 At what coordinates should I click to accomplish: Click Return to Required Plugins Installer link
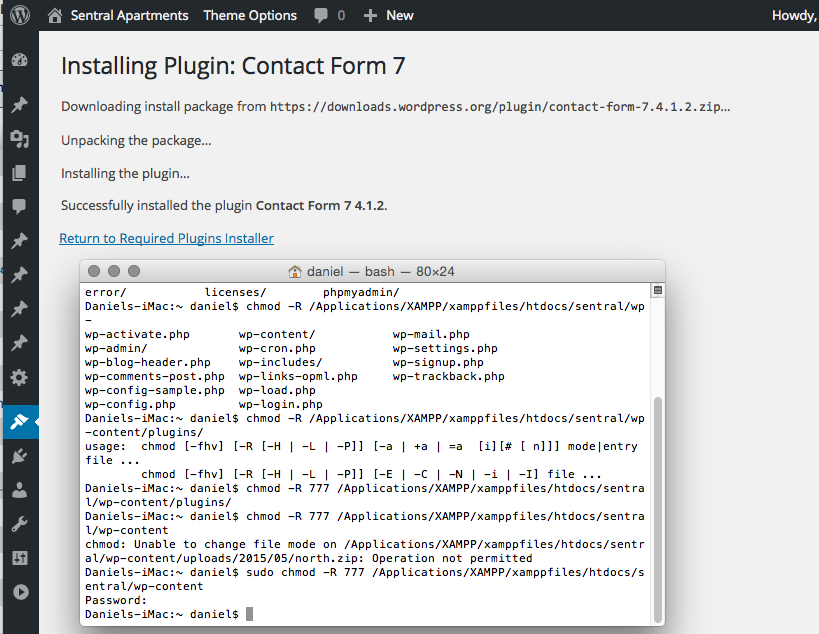(x=166, y=238)
